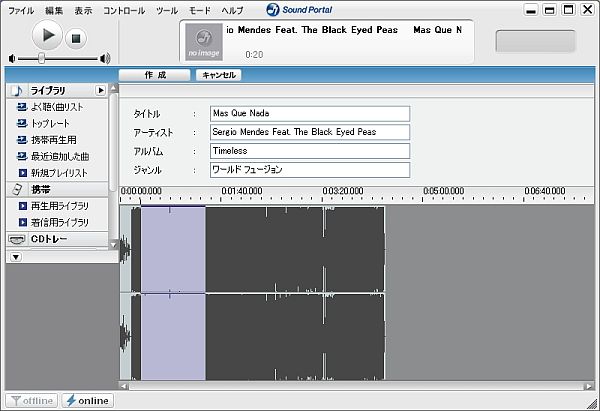The image size is (600, 411).
Task: Click the 0:20 elapsed time display
Action: click(x=254, y=54)
